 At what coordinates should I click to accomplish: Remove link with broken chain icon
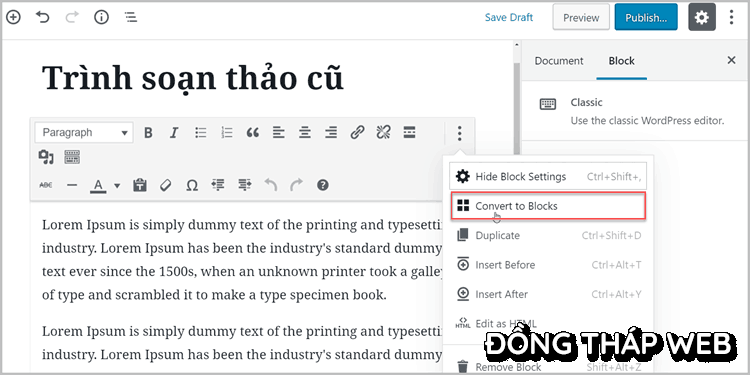click(x=383, y=132)
